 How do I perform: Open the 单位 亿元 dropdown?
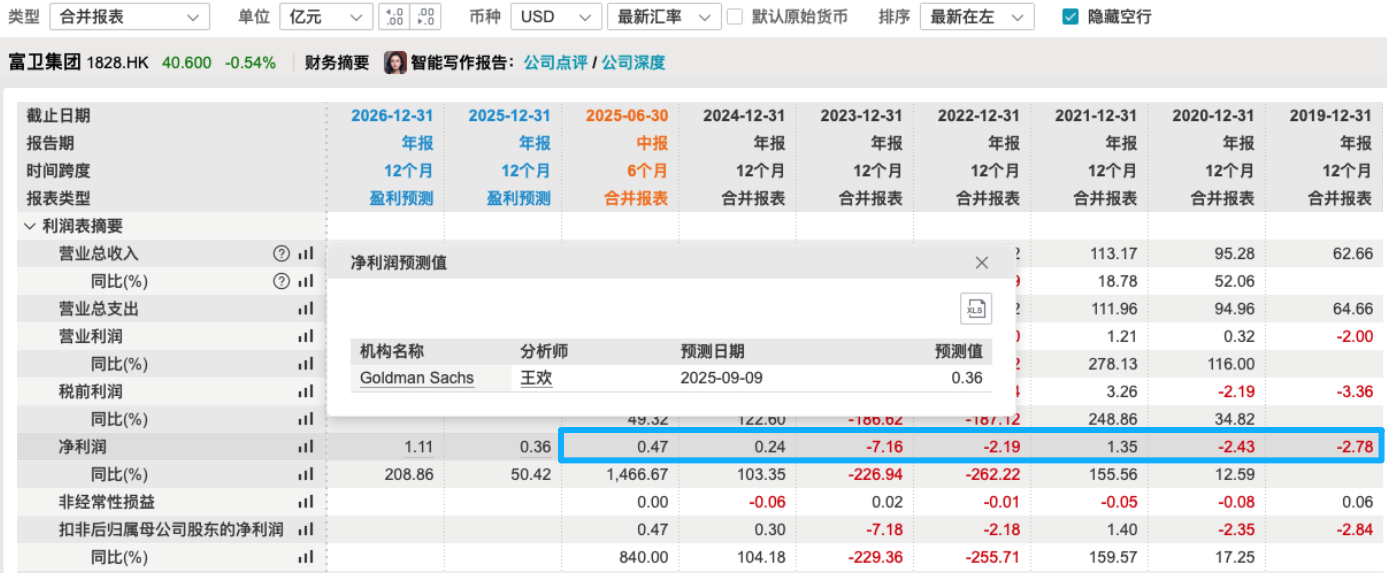325,17
